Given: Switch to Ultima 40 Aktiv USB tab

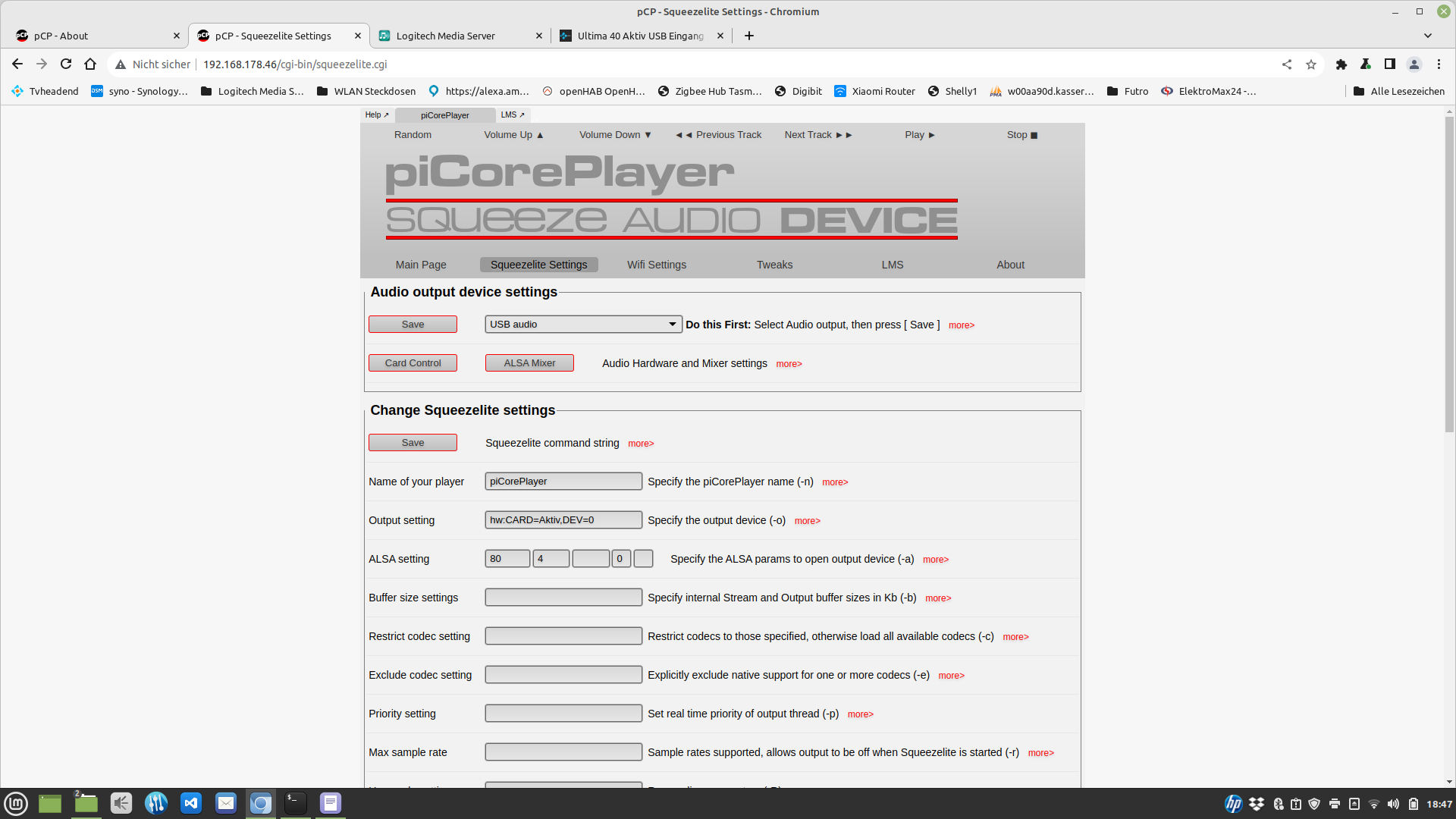Looking at the screenshot, I should 642,36.
